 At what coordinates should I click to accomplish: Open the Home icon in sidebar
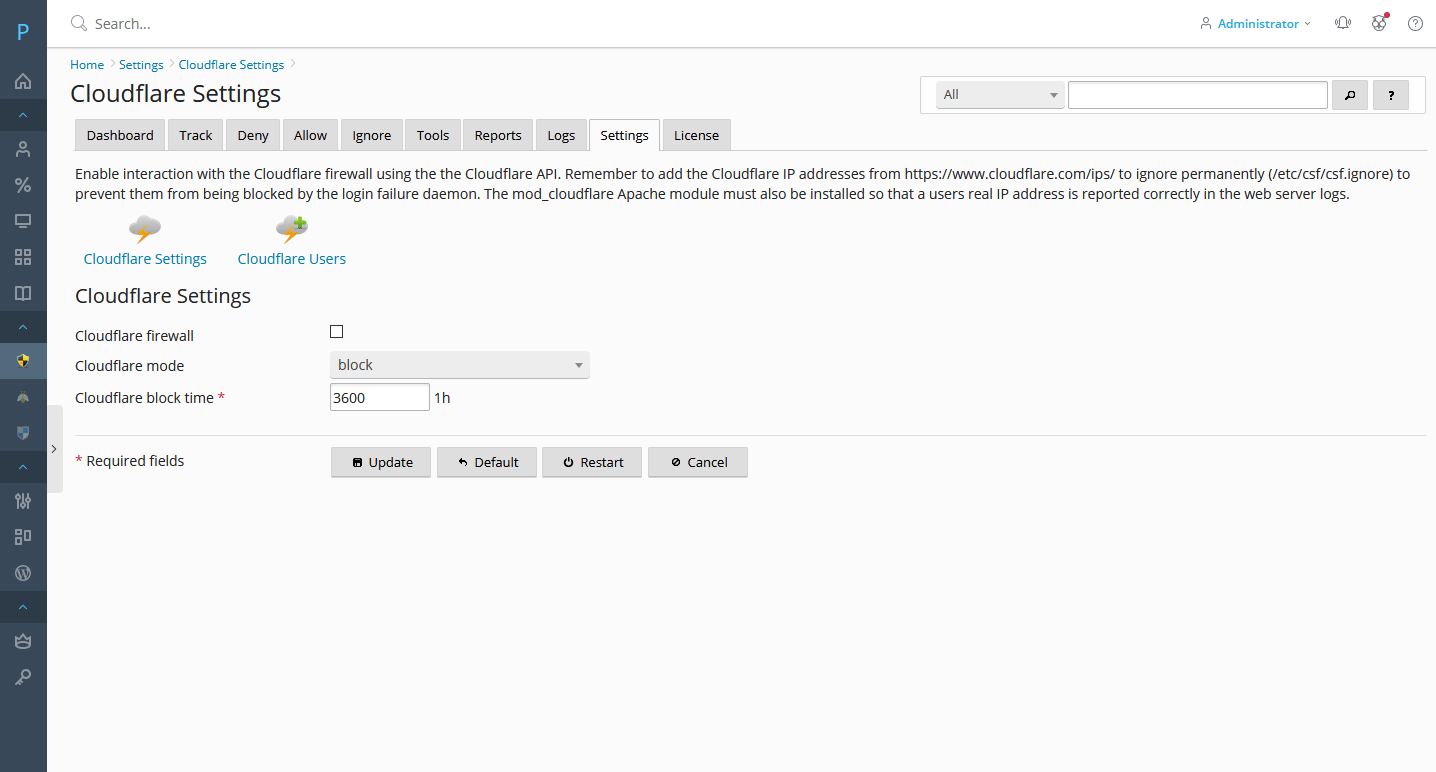(23, 81)
